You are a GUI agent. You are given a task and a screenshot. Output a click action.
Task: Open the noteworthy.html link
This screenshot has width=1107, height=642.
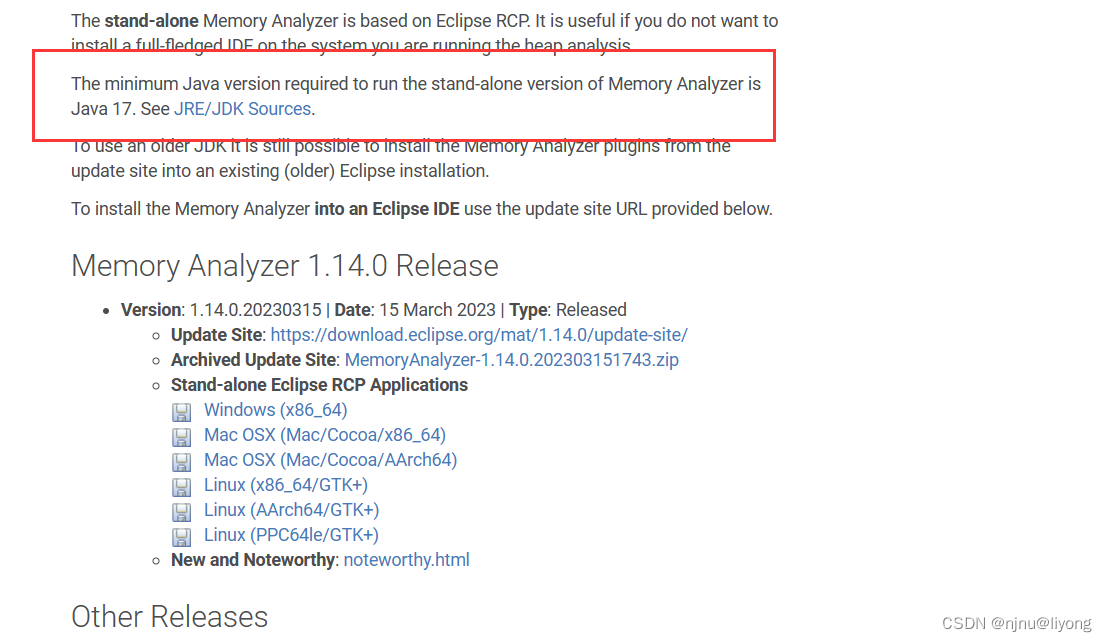pos(406,559)
